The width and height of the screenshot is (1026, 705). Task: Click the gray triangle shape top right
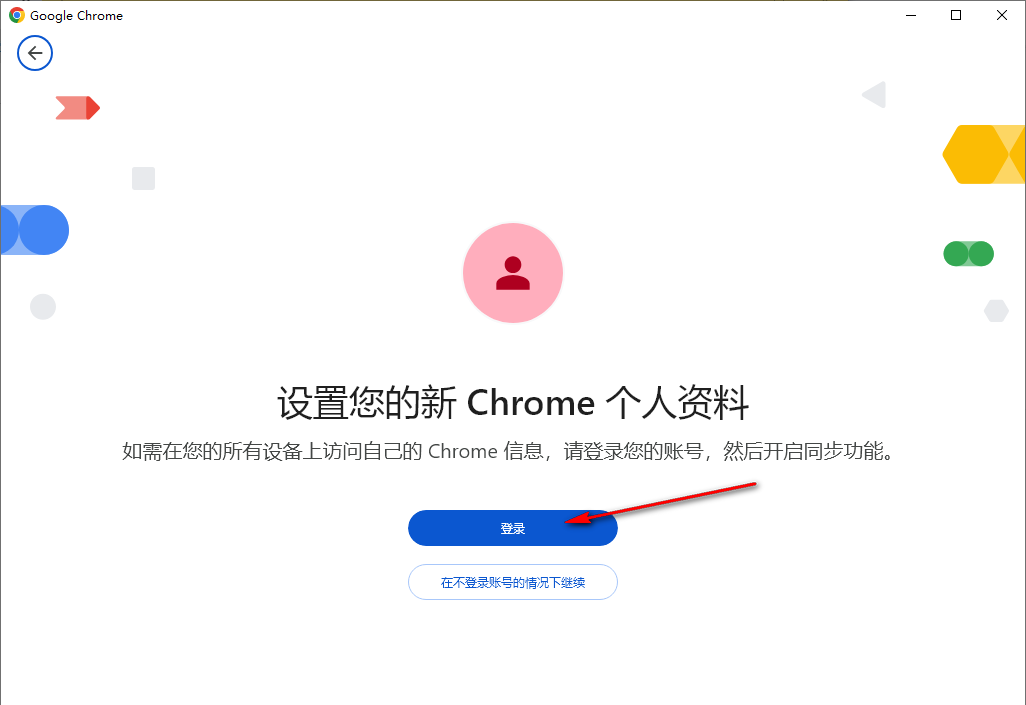point(874,95)
